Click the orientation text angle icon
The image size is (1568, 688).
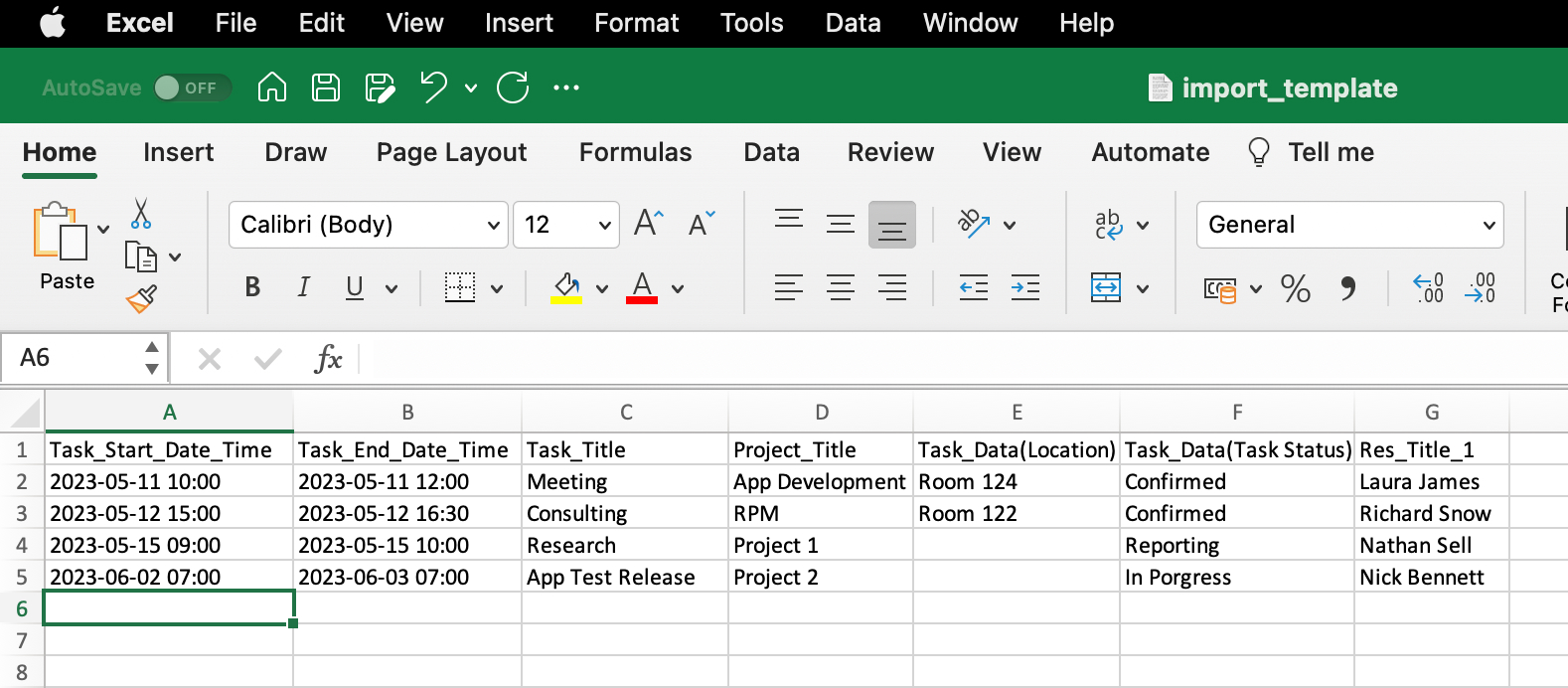click(x=974, y=224)
